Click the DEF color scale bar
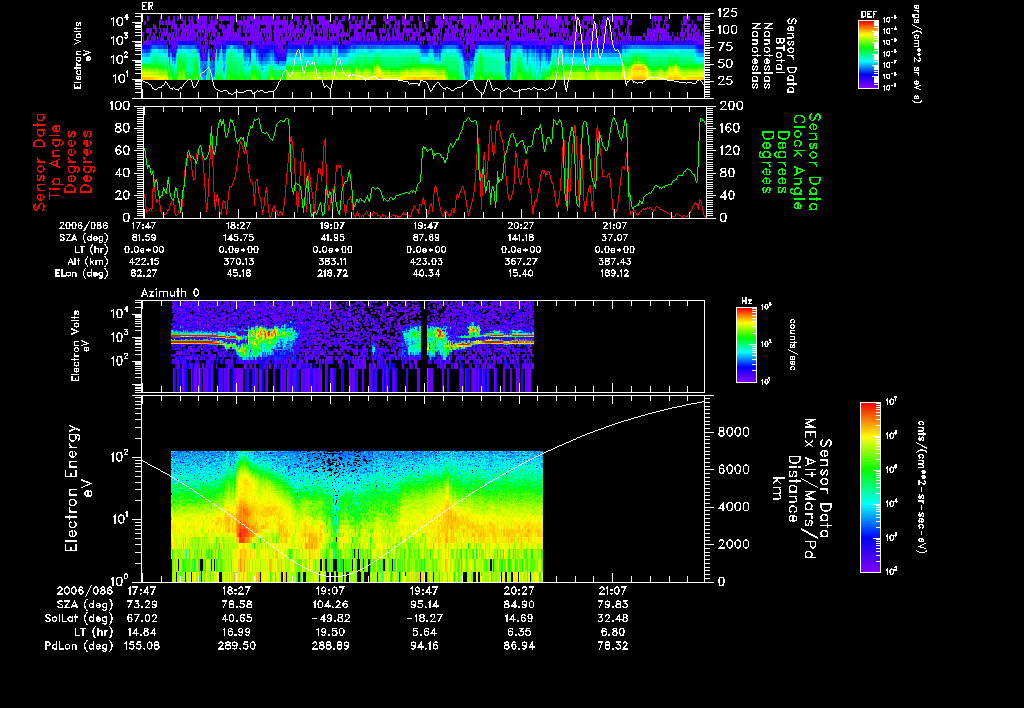The image size is (1024, 708). 868,54
